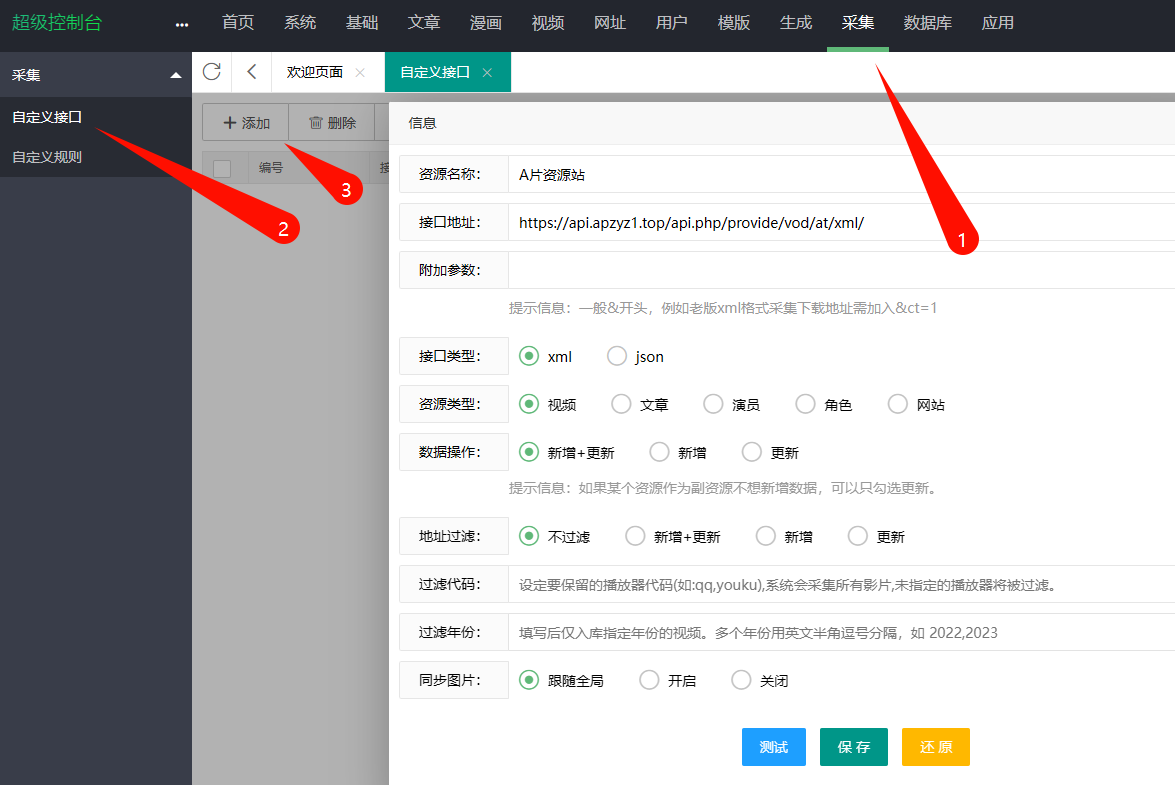Click the yellow 还原 restore button

click(935, 747)
